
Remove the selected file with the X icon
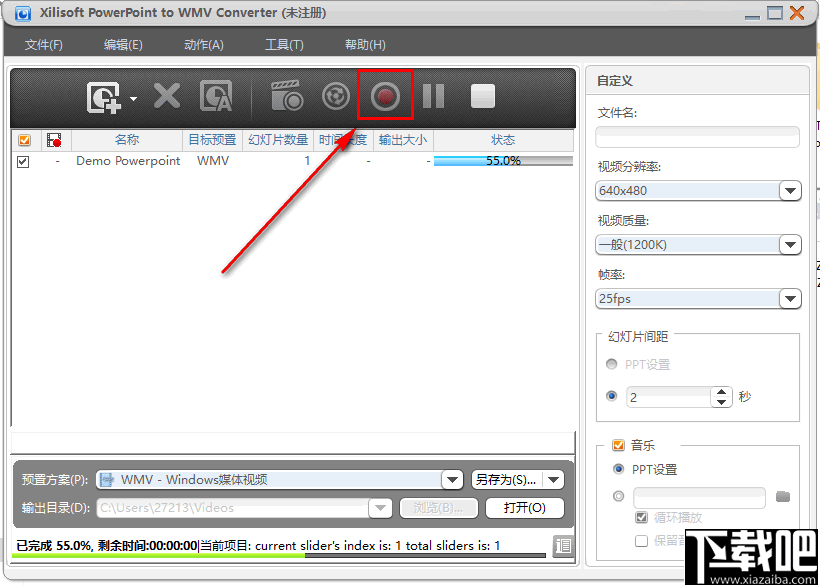coord(166,96)
